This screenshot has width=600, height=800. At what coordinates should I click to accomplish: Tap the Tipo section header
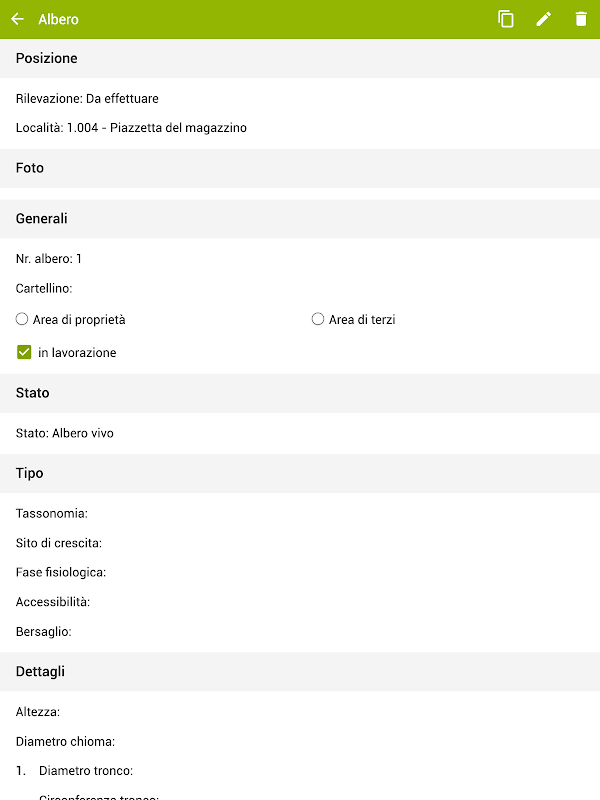click(x=30, y=473)
